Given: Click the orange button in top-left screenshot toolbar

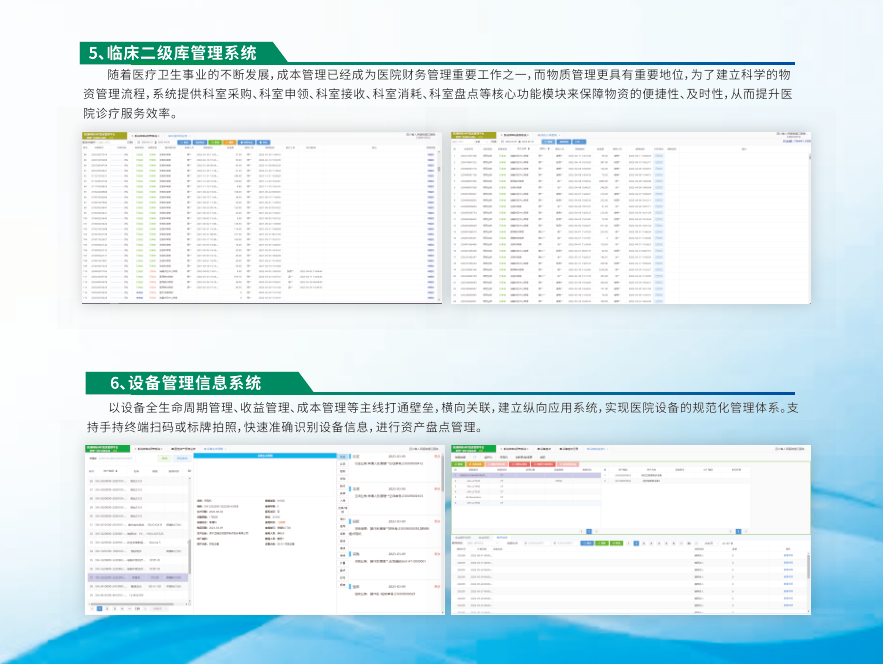Looking at the screenshot, I should 230,142.
